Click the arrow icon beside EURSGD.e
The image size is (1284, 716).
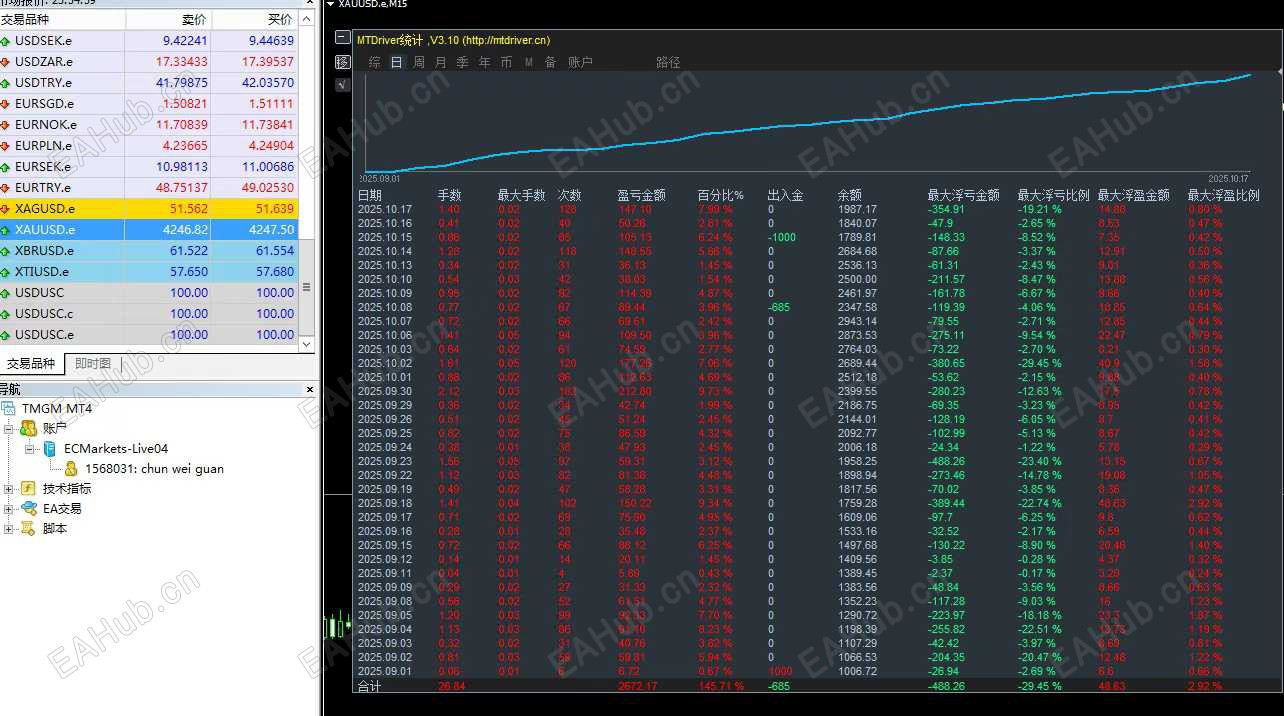point(6,104)
